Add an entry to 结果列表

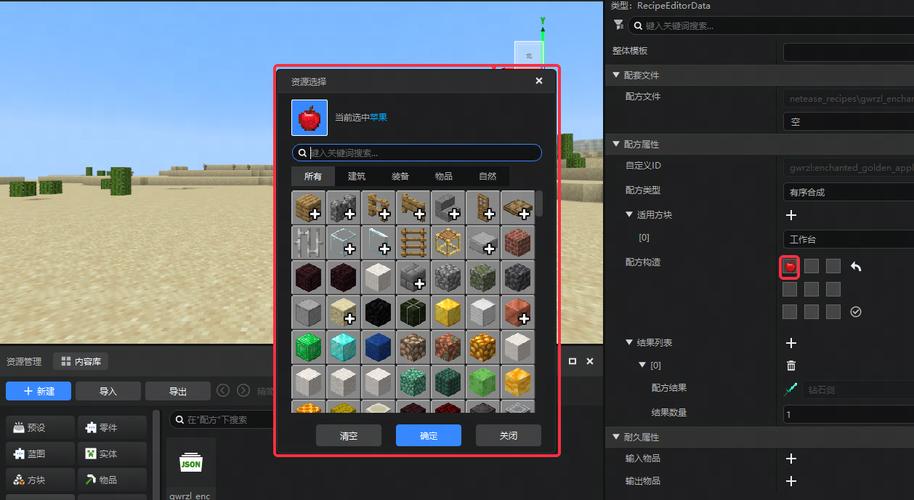[x=791, y=343]
